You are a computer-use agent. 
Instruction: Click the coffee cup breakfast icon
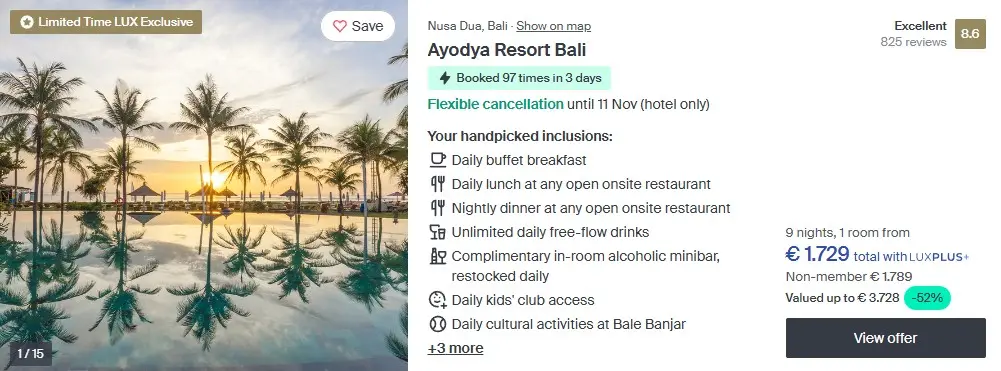(x=437, y=160)
